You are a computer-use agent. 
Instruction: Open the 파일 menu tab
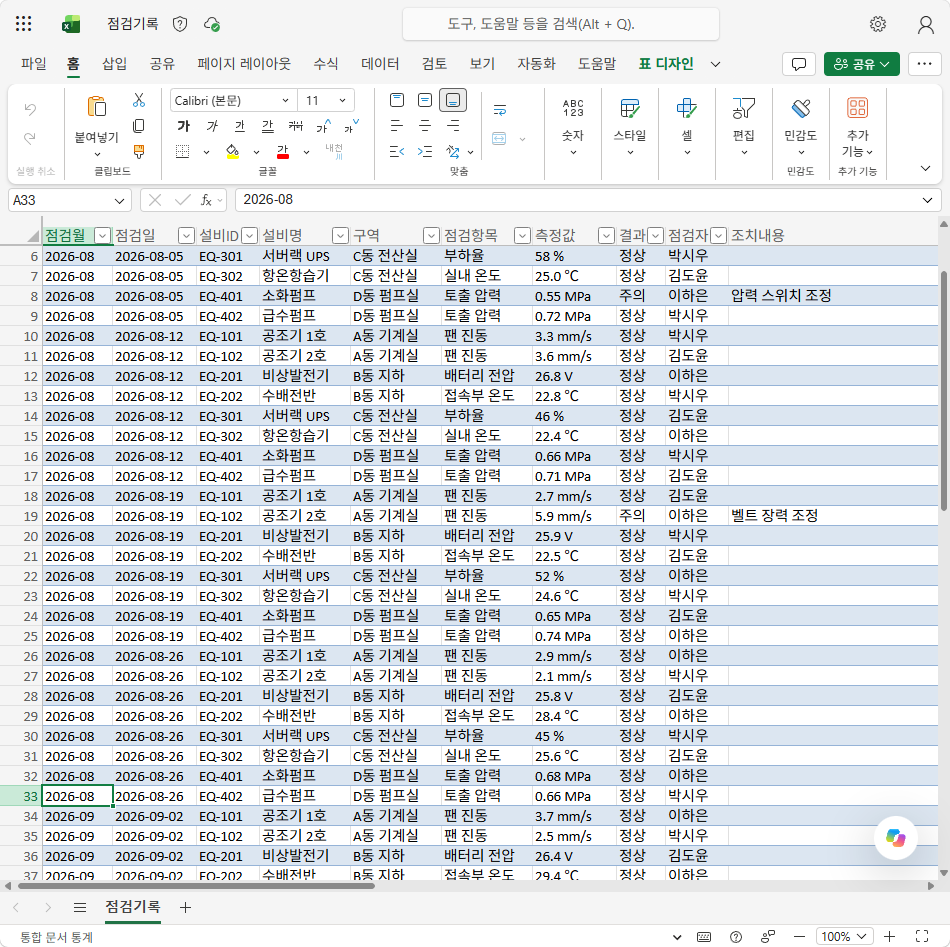33,64
